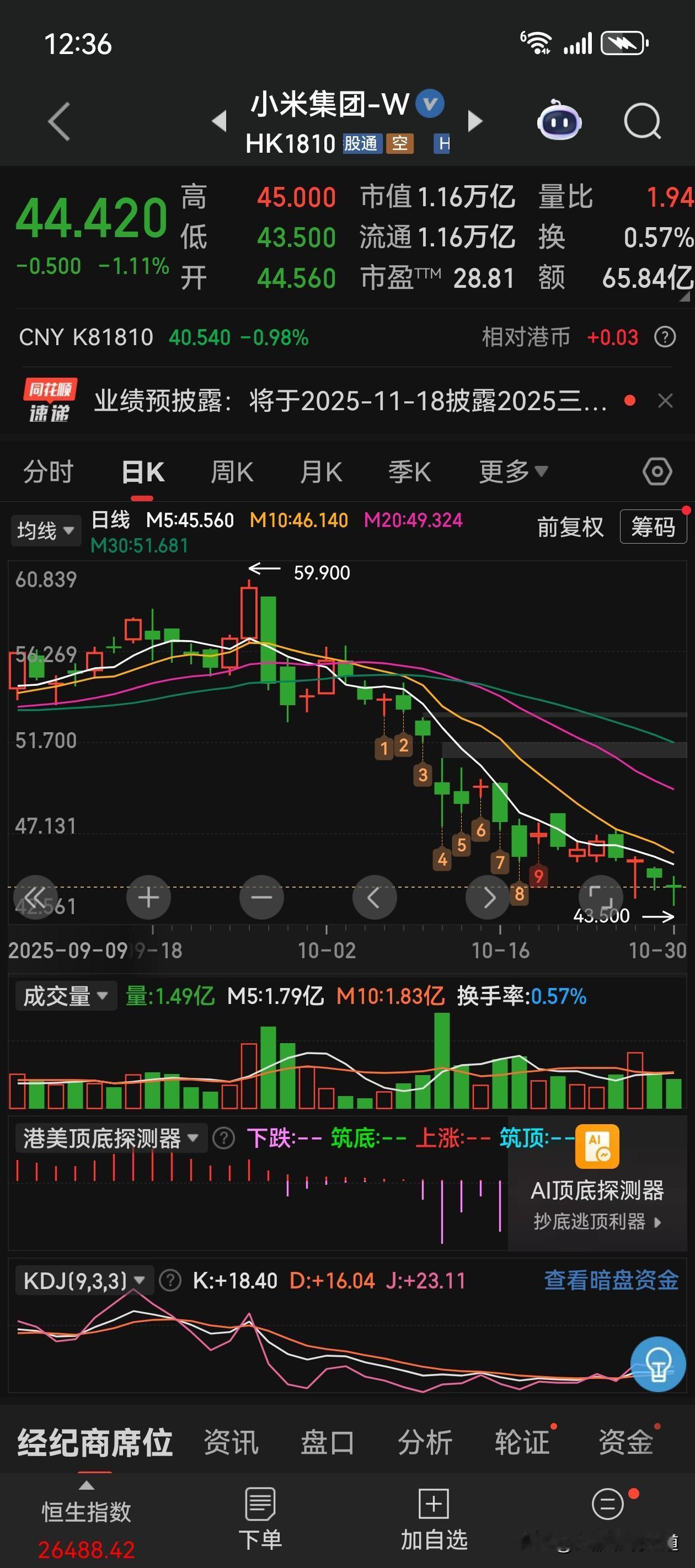Open the 成交量 indicator dropdown
Viewport: 695px width, 1568px height.
[x=66, y=996]
